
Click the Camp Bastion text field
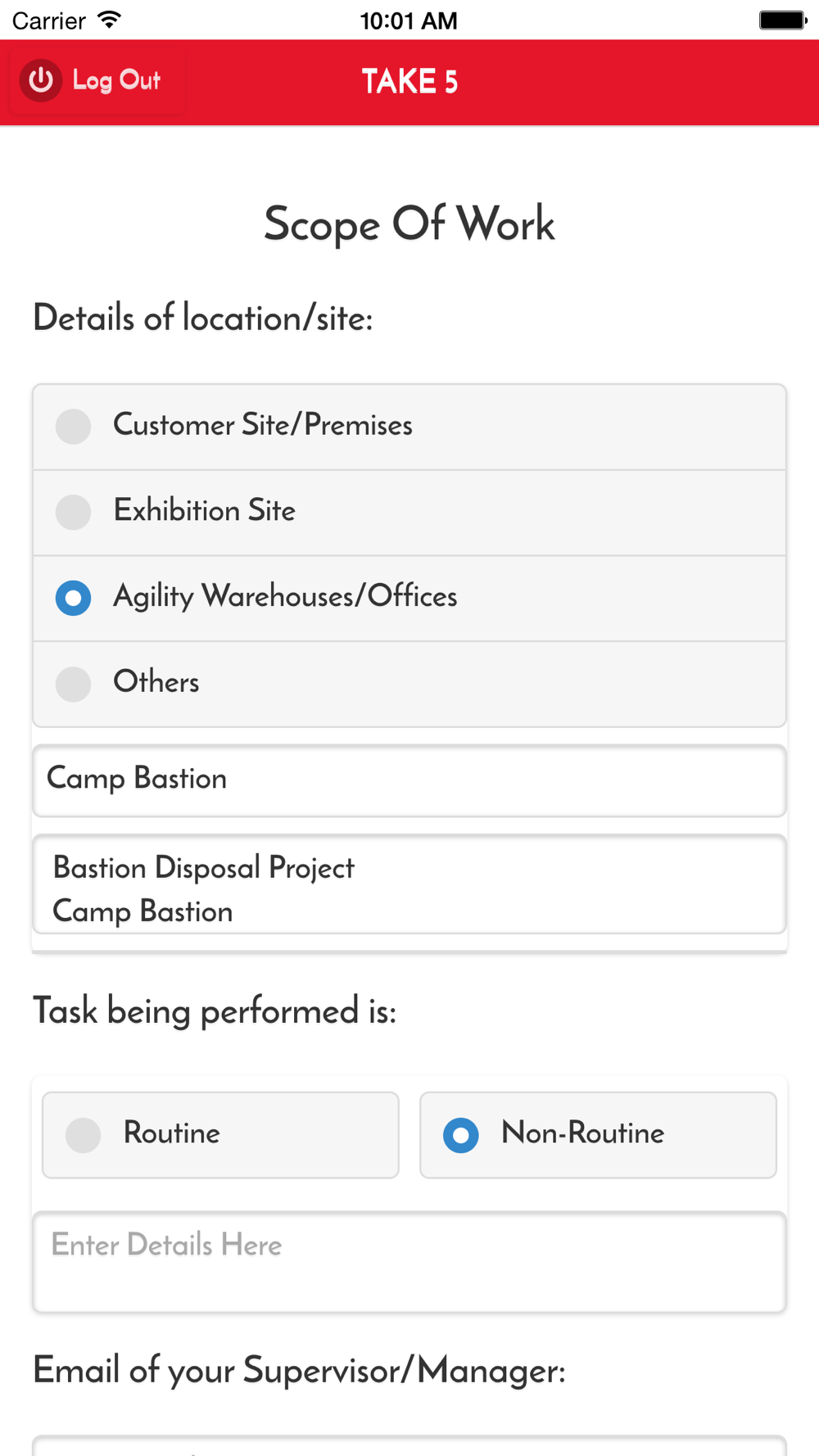tap(409, 780)
